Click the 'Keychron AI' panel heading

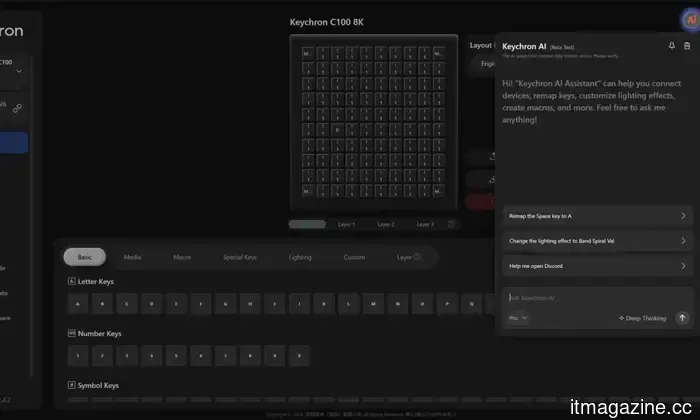[x=524, y=46]
